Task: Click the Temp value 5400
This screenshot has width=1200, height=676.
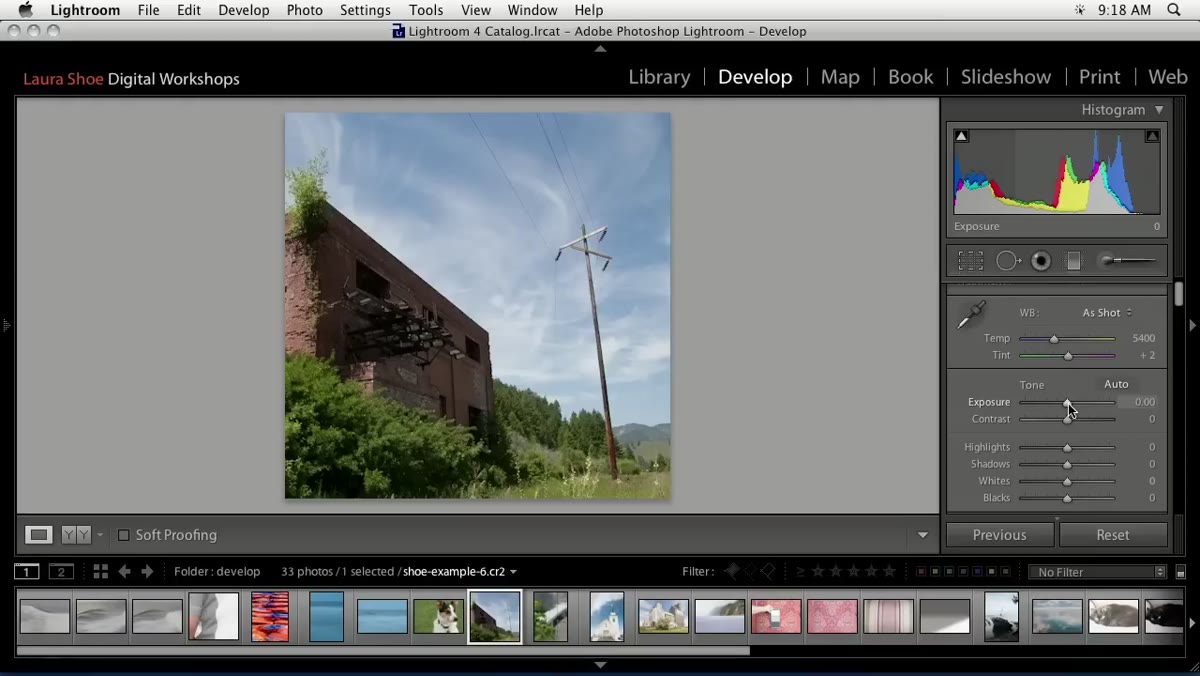Action: [x=1143, y=339]
